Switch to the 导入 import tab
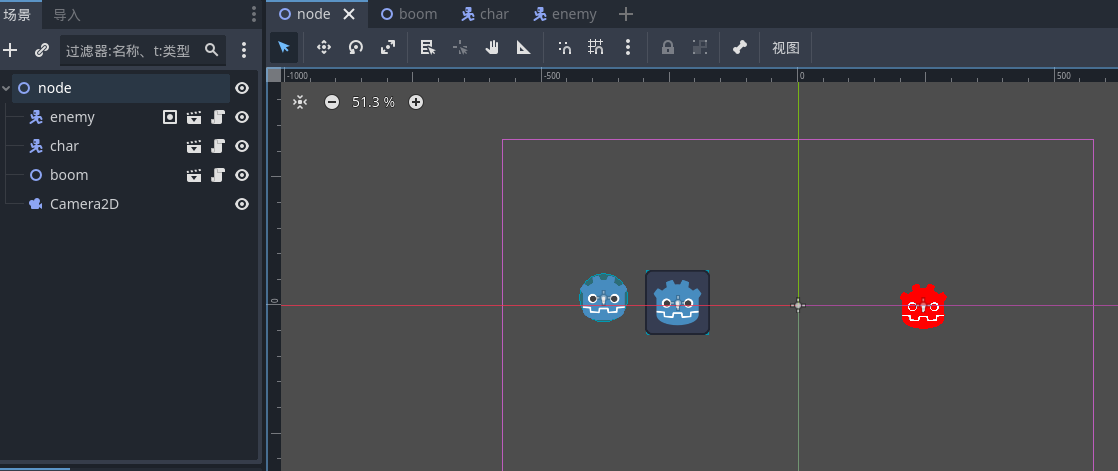 click(67, 15)
